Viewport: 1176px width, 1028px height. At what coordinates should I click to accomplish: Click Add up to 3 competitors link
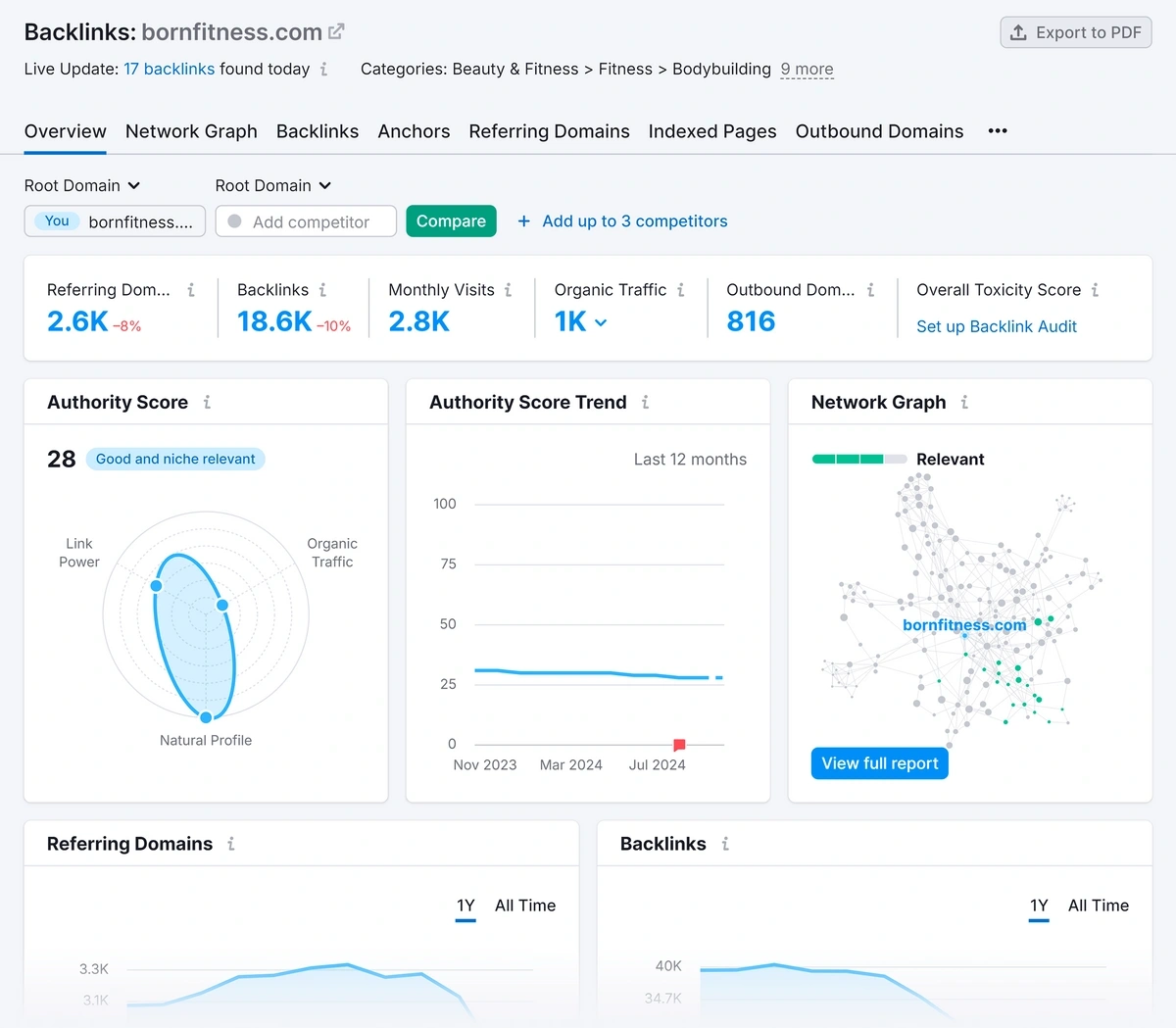[635, 221]
